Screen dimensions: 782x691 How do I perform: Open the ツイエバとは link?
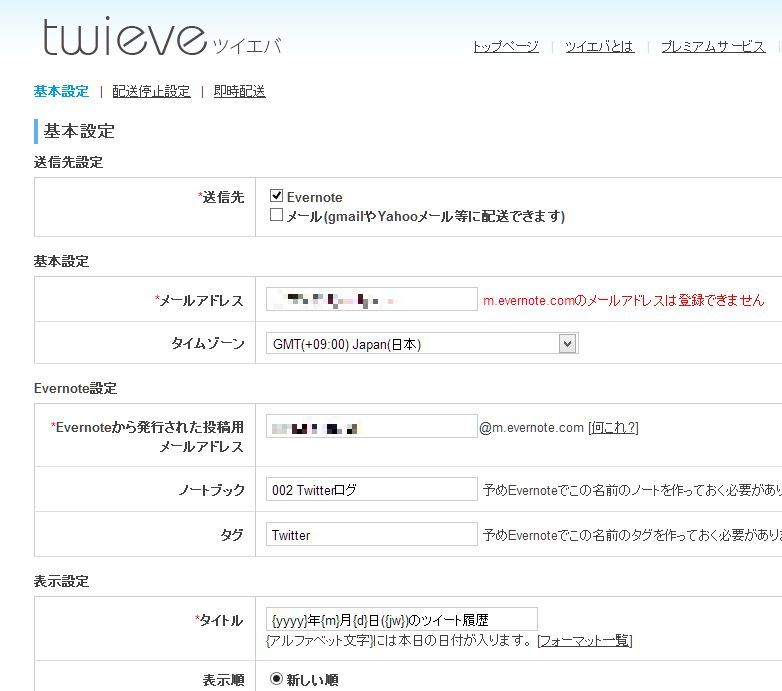pos(599,46)
